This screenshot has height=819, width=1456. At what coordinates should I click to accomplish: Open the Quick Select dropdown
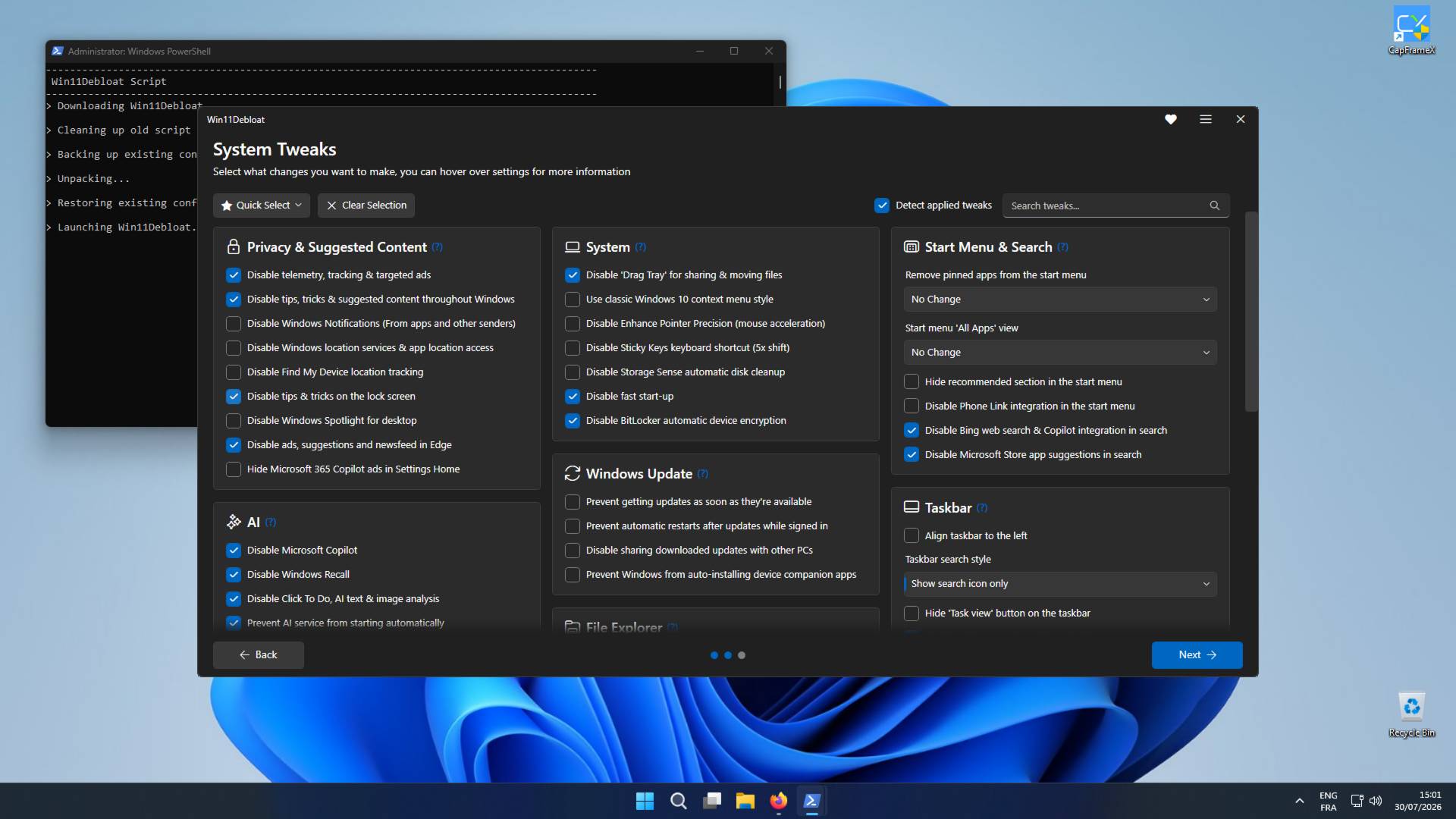(x=262, y=206)
